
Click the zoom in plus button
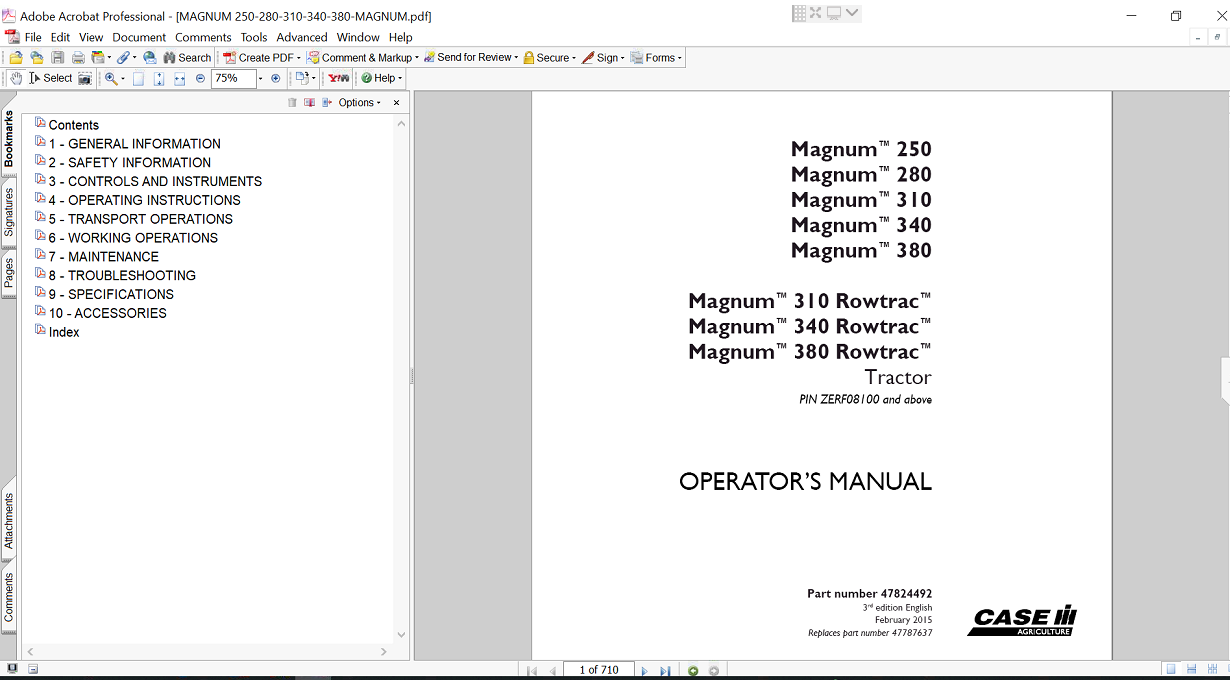pos(276,78)
